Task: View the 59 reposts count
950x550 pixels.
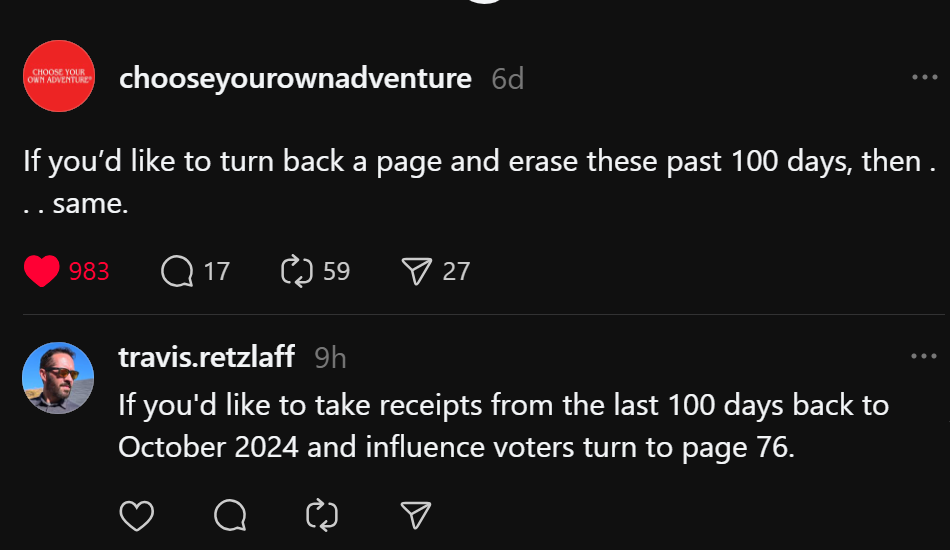Action: 337,271
